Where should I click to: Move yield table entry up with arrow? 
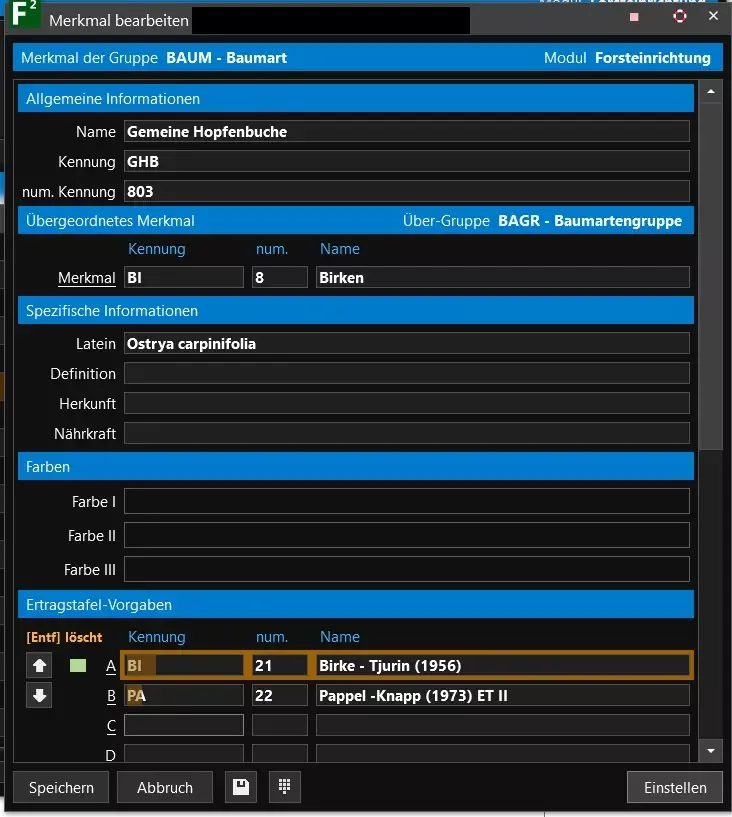tap(41, 665)
